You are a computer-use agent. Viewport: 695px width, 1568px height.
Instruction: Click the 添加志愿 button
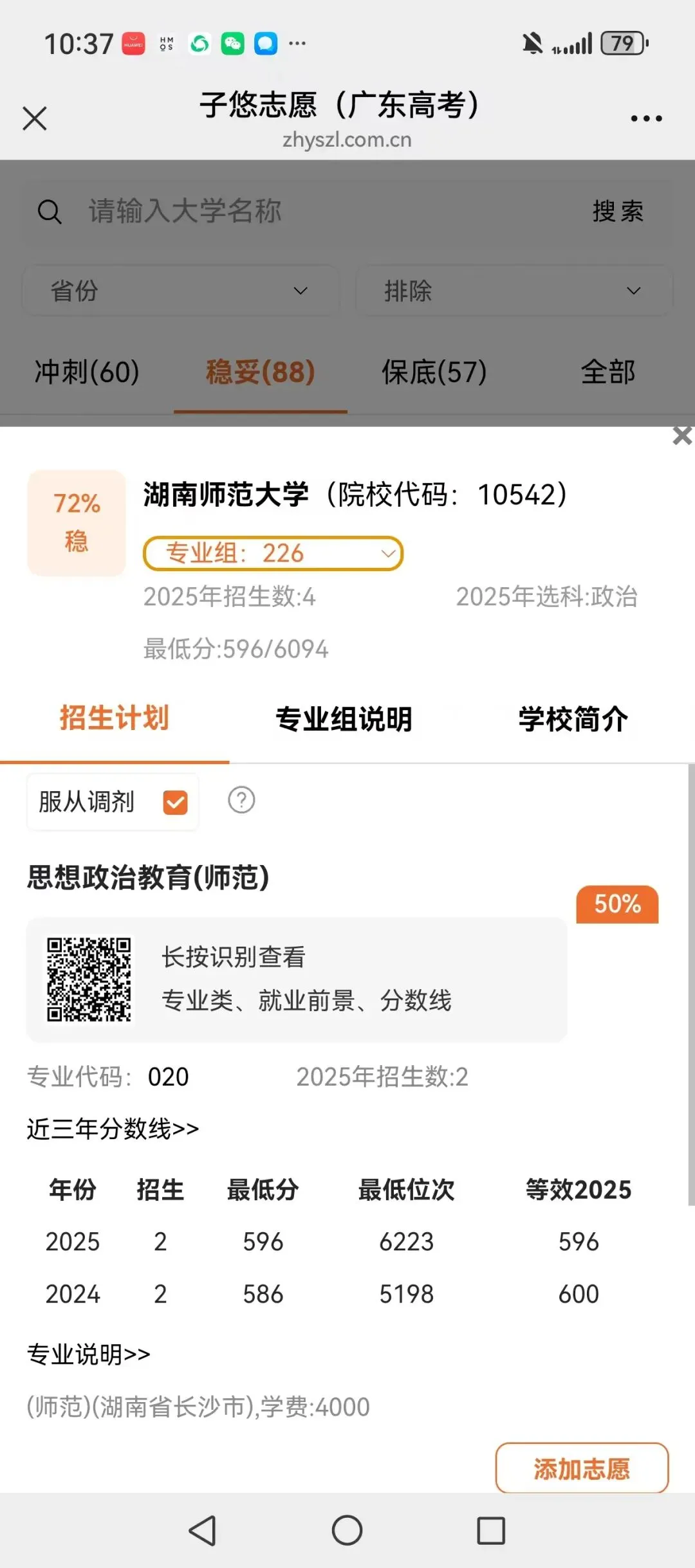point(582,1468)
